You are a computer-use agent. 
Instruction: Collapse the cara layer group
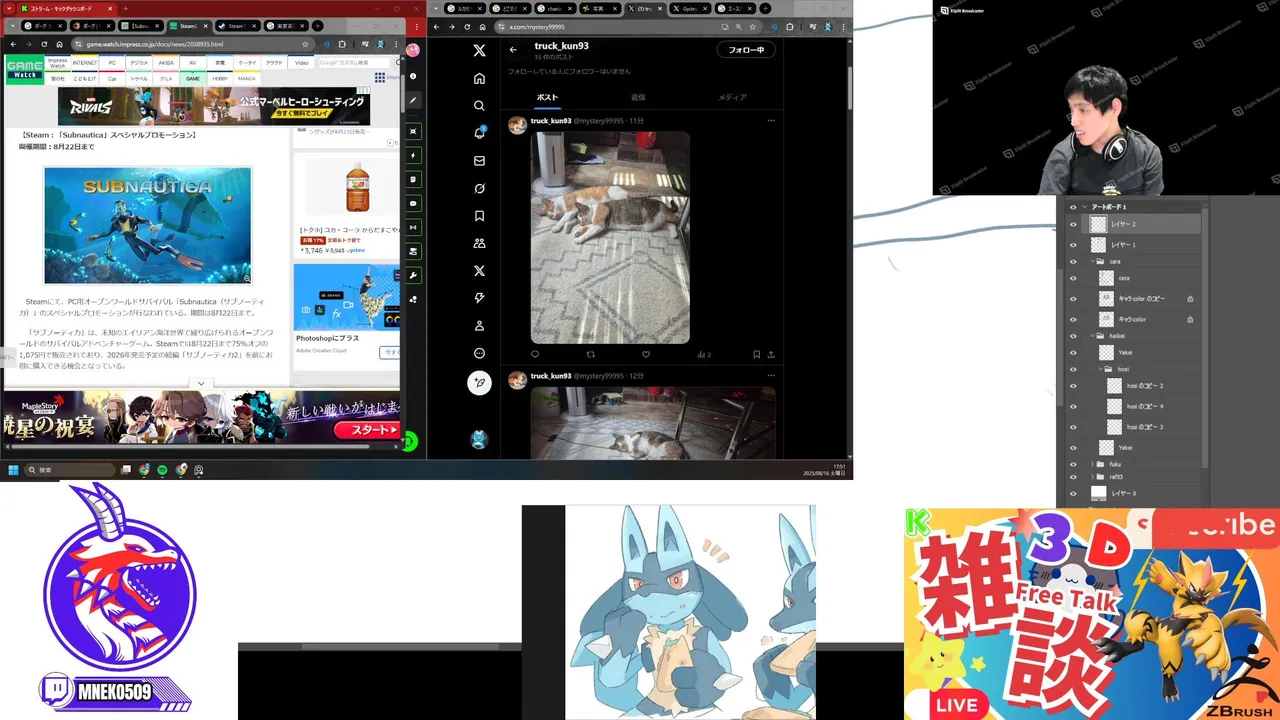pos(1093,261)
